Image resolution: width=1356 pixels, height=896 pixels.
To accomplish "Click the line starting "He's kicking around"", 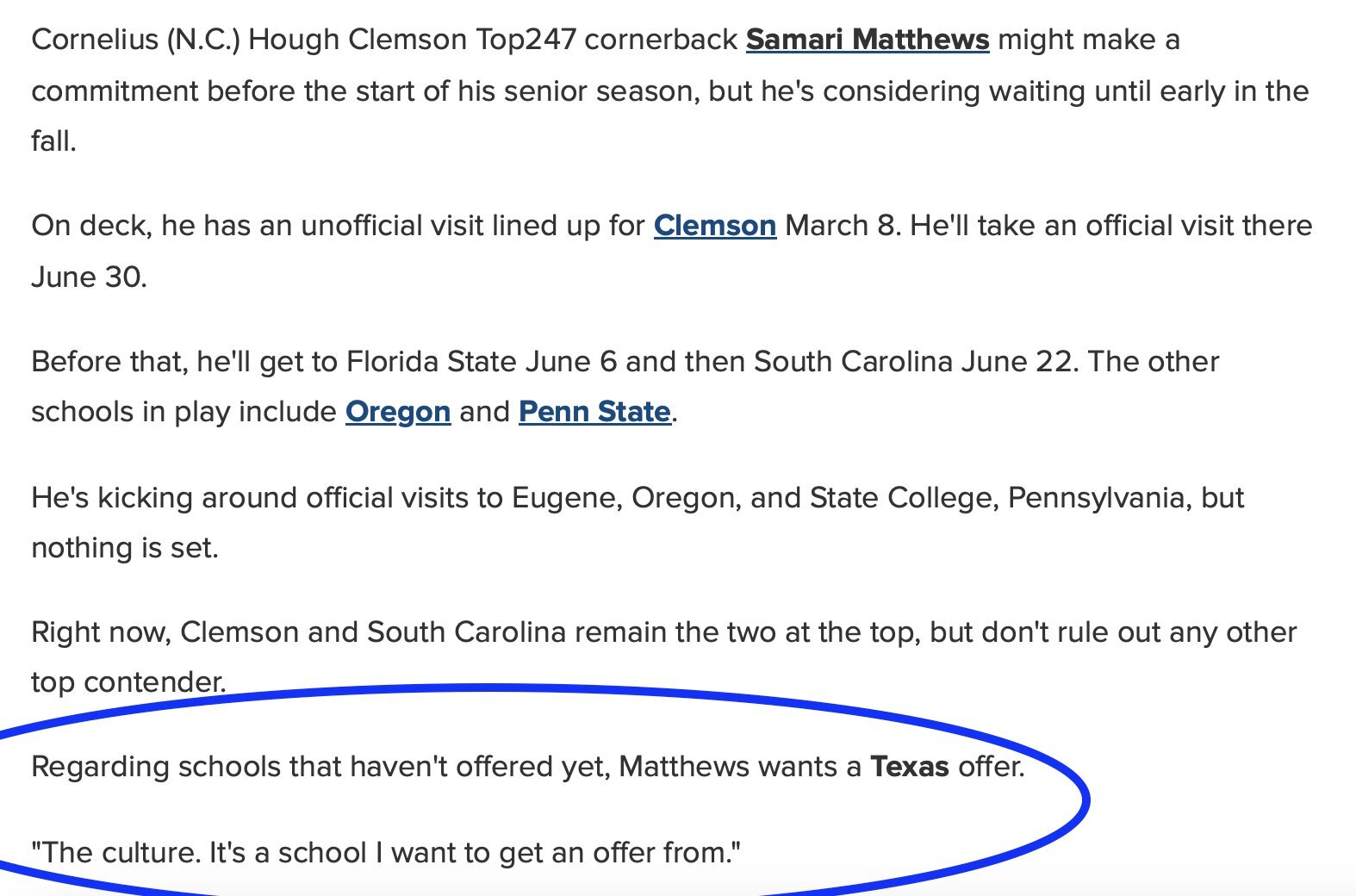I will point(638,498).
